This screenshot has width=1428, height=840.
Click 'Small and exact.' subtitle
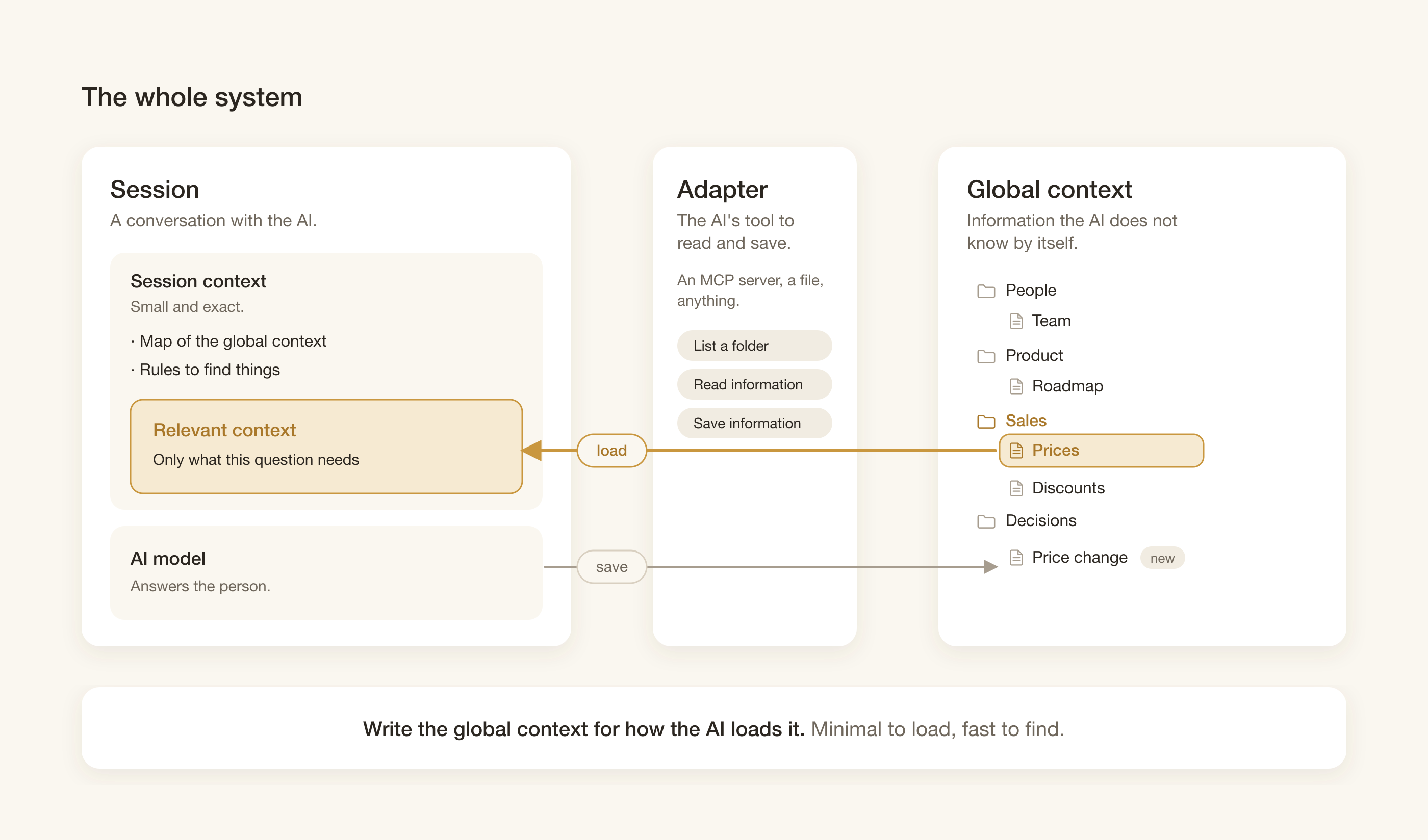coord(188,306)
